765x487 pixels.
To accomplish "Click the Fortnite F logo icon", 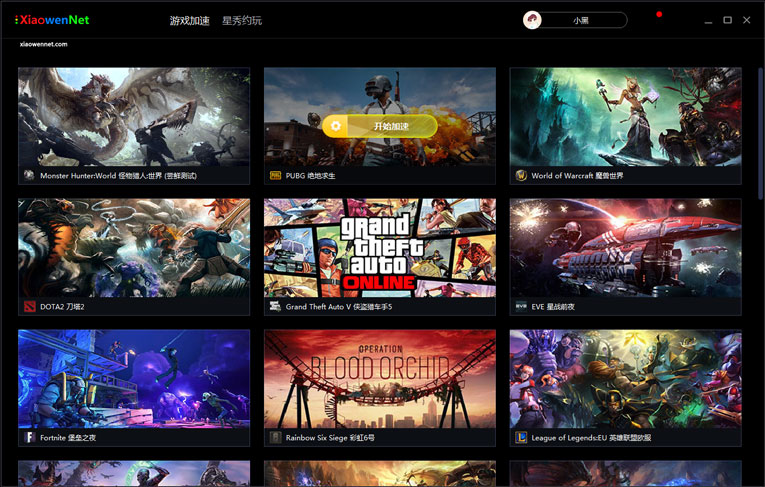I will (30, 437).
